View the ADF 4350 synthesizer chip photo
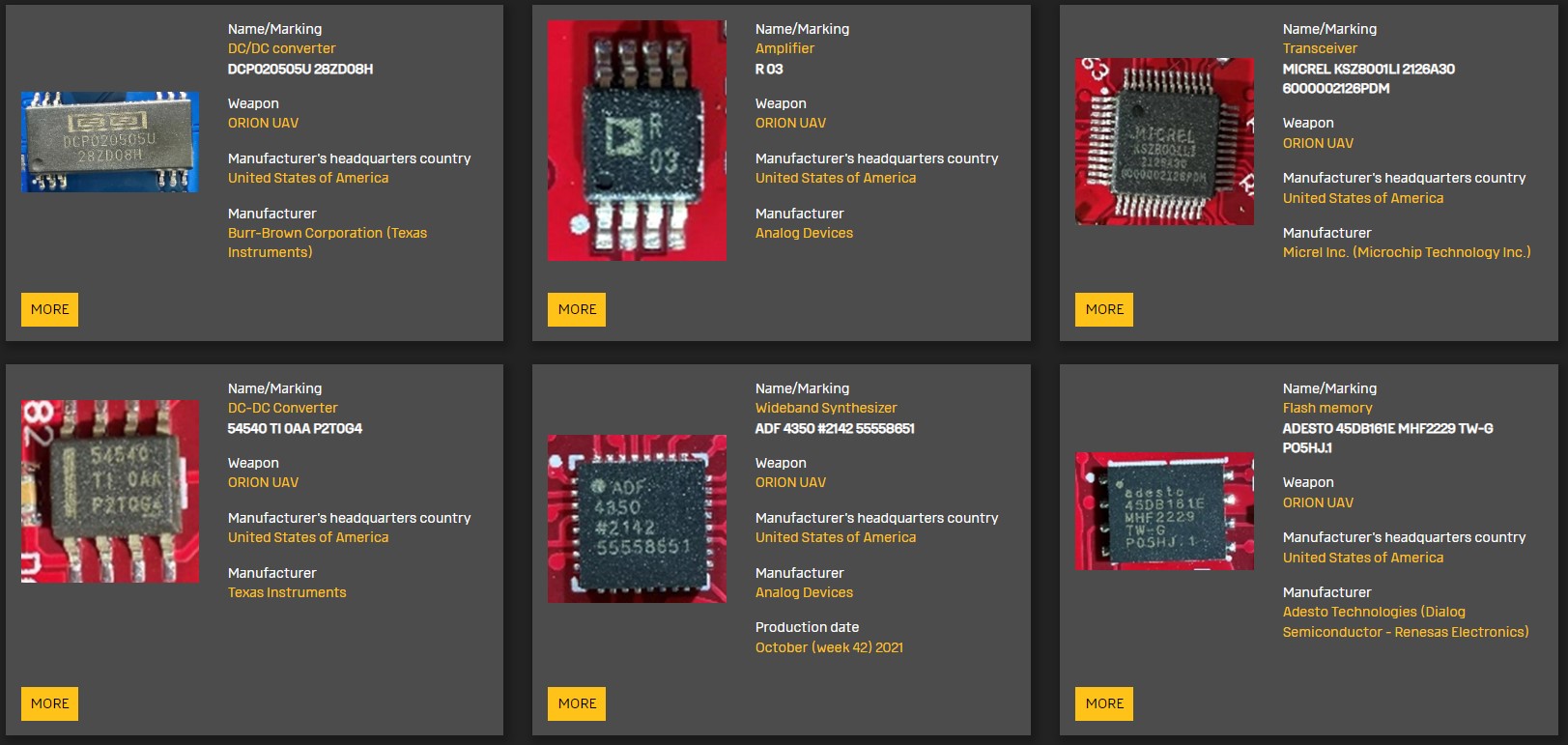Image resolution: width=1568 pixels, height=745 pixels. 637,519
